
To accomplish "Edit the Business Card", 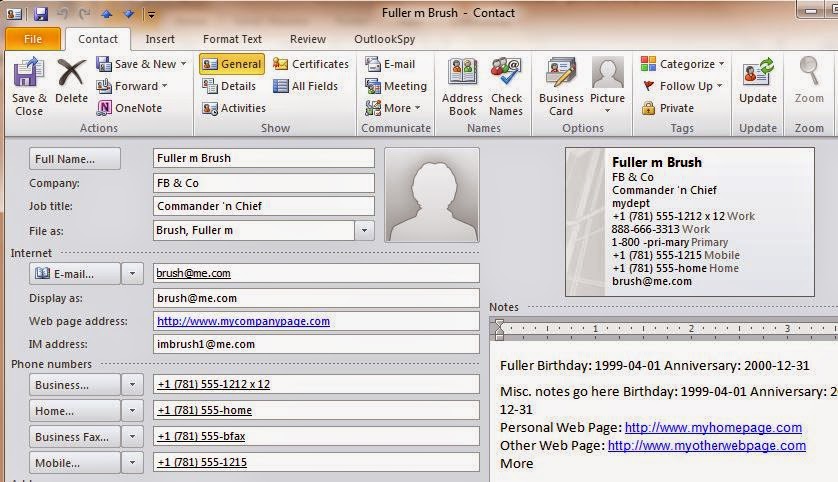I will click(x=561, y=87).
